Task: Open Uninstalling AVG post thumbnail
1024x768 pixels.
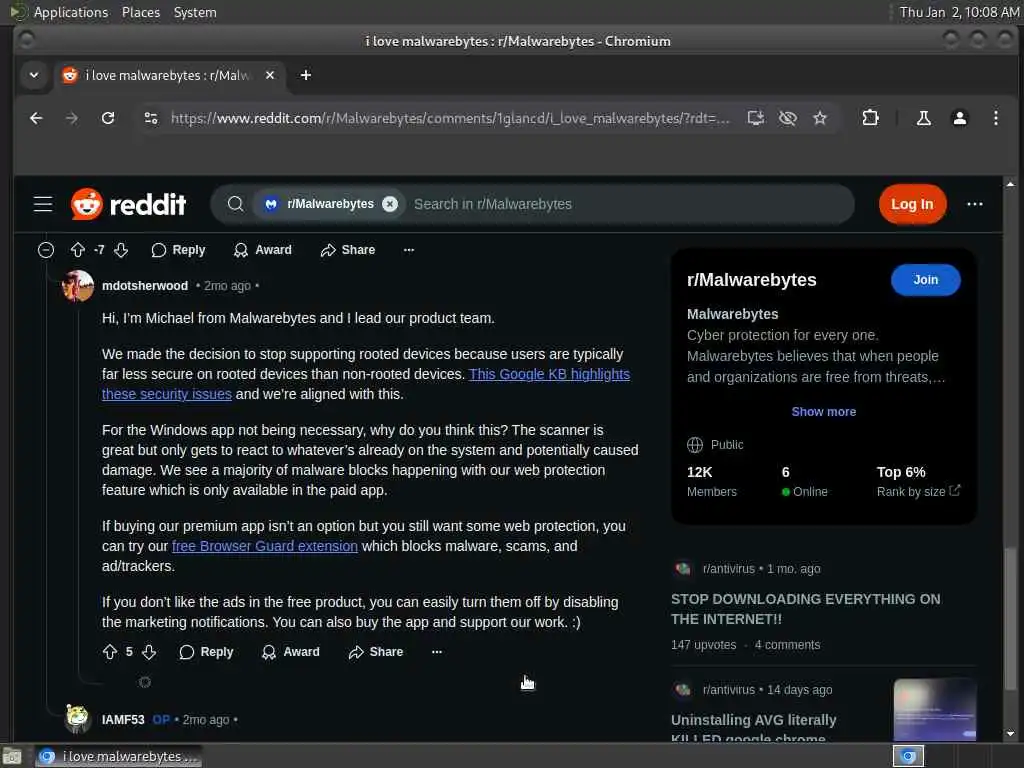Action: (x=935, y=710)
